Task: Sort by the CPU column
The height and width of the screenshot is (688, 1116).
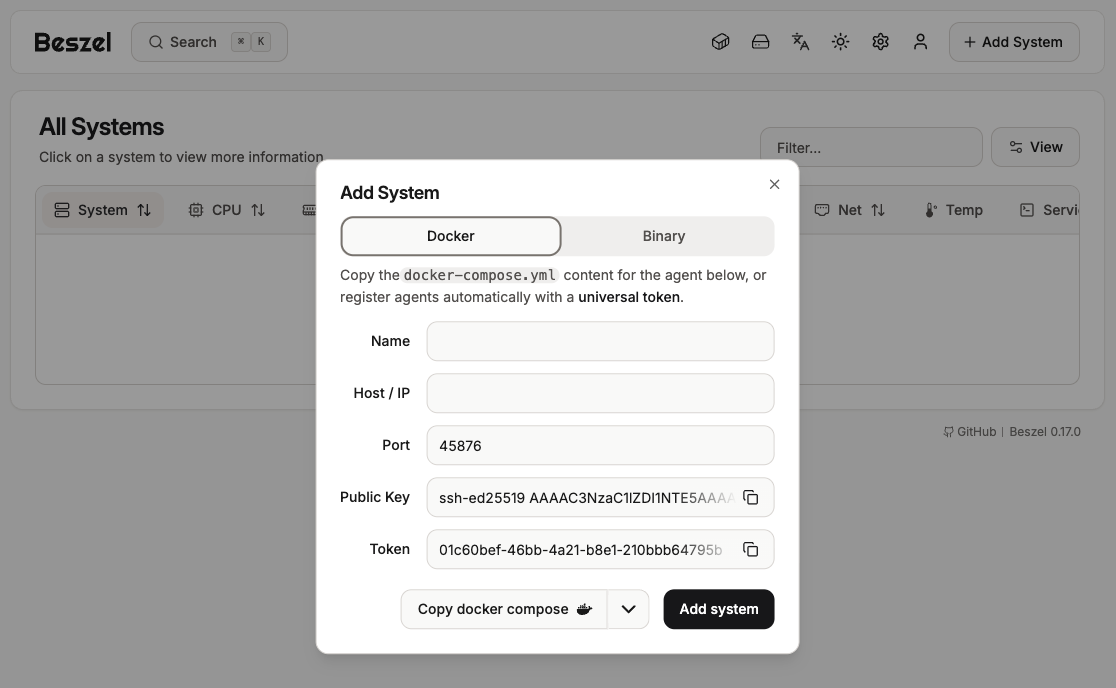Action: [226, 210]
